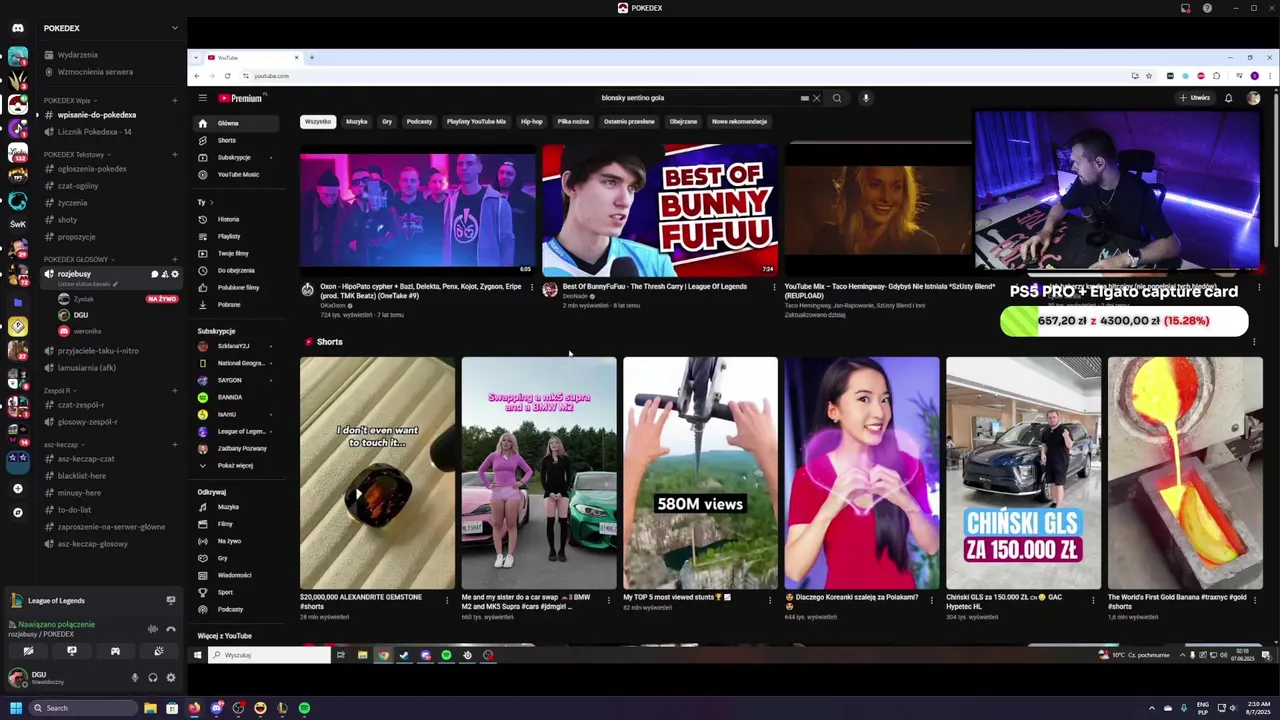Viewport: 1280px width, 720px height.
Task: Select the Wszystko filter chip
Action: 318,121
